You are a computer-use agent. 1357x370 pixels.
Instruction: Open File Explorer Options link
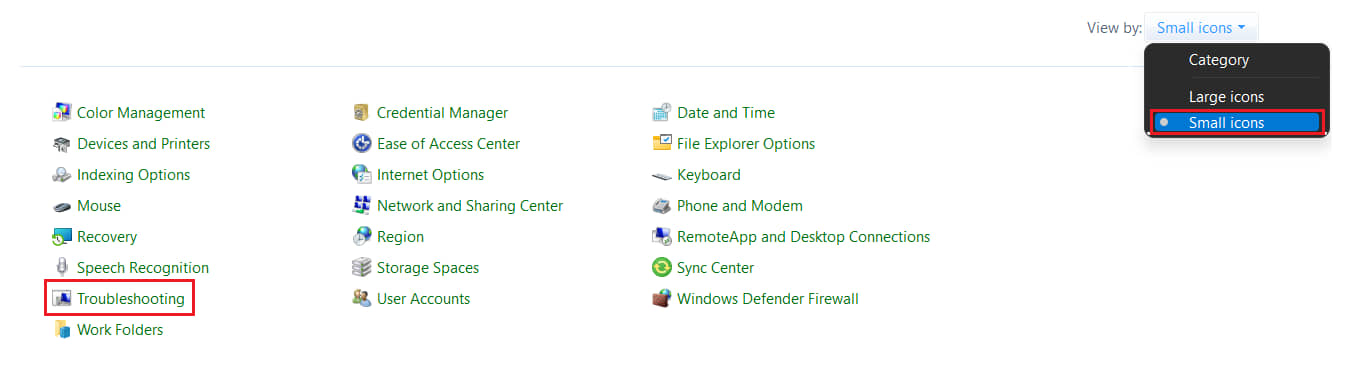click(x=746, y=144)
